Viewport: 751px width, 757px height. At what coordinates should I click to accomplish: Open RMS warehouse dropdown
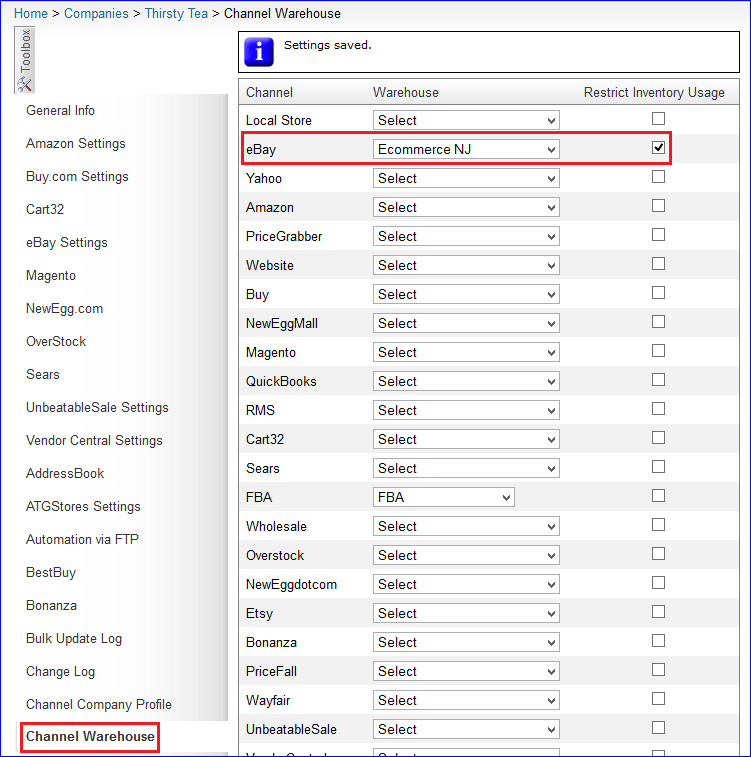(466, 410)
